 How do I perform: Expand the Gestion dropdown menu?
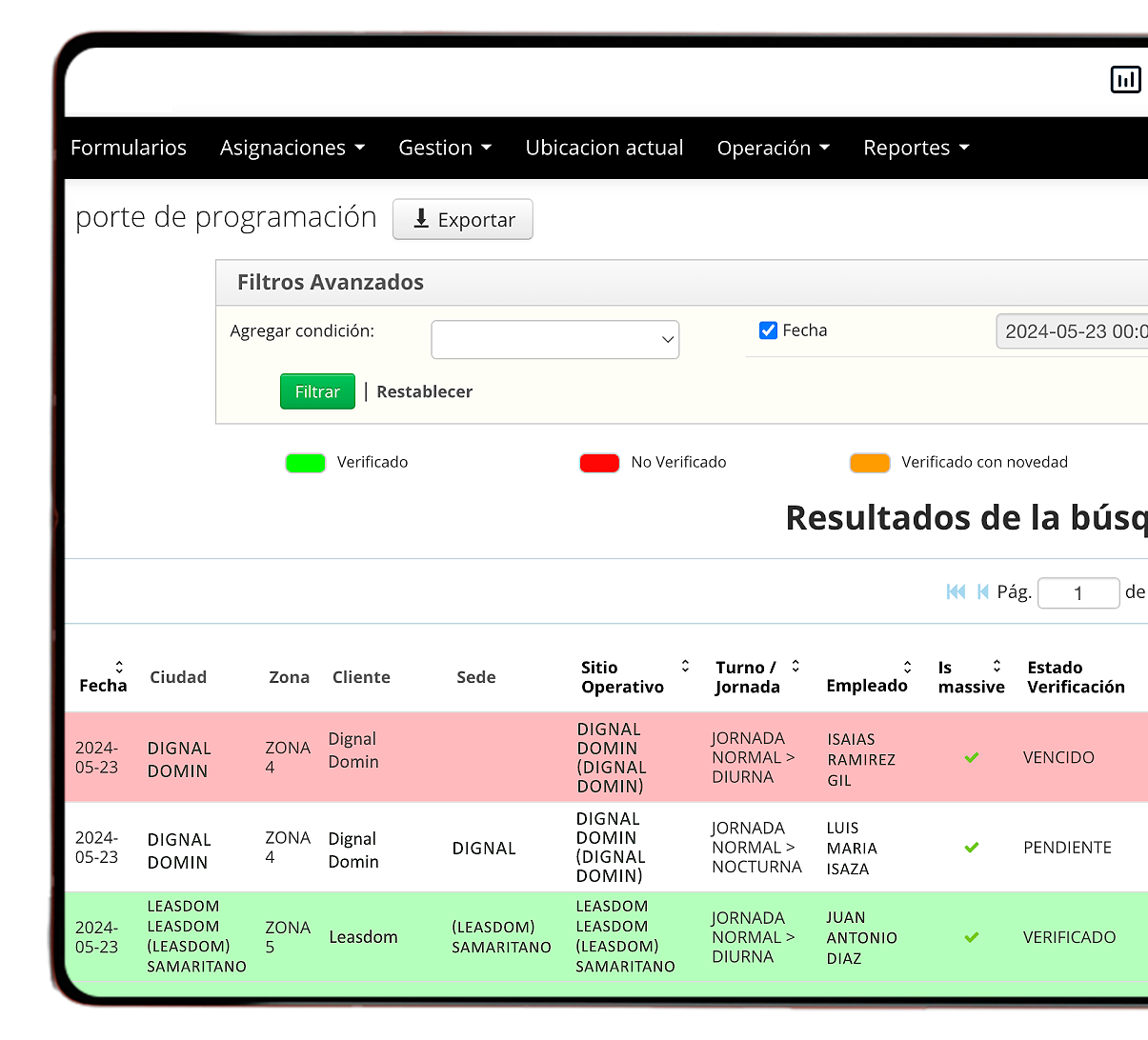444,148
